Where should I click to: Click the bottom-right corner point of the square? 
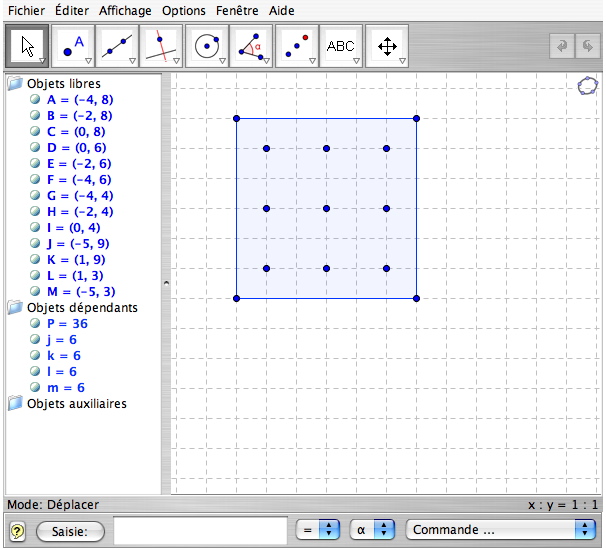click(416, 298)
